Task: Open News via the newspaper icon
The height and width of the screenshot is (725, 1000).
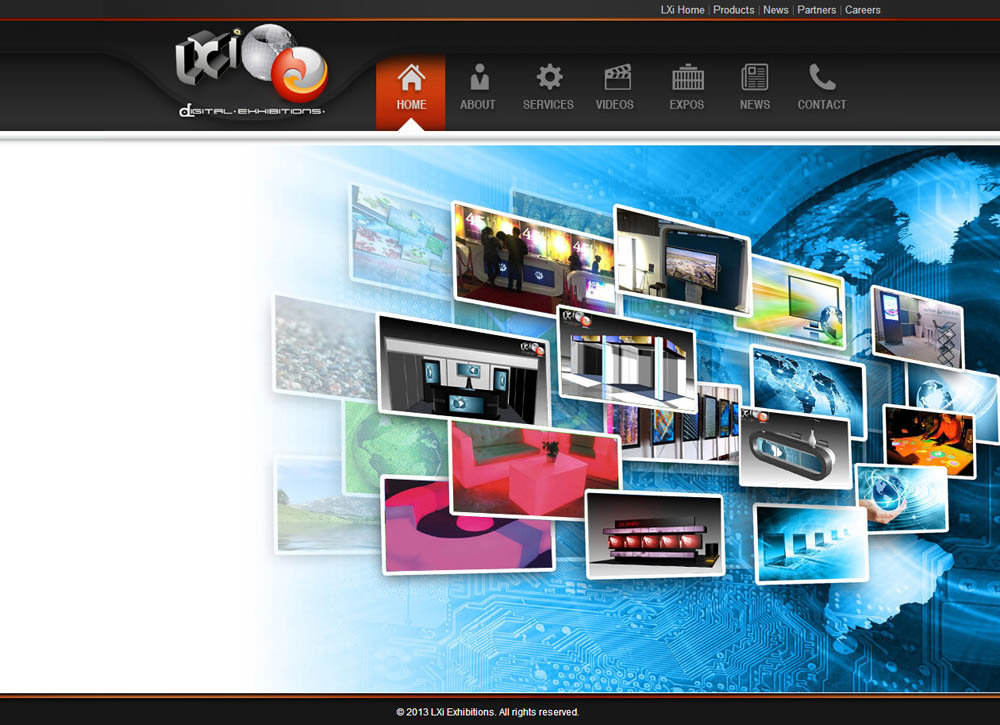Action: pos(755,77)
